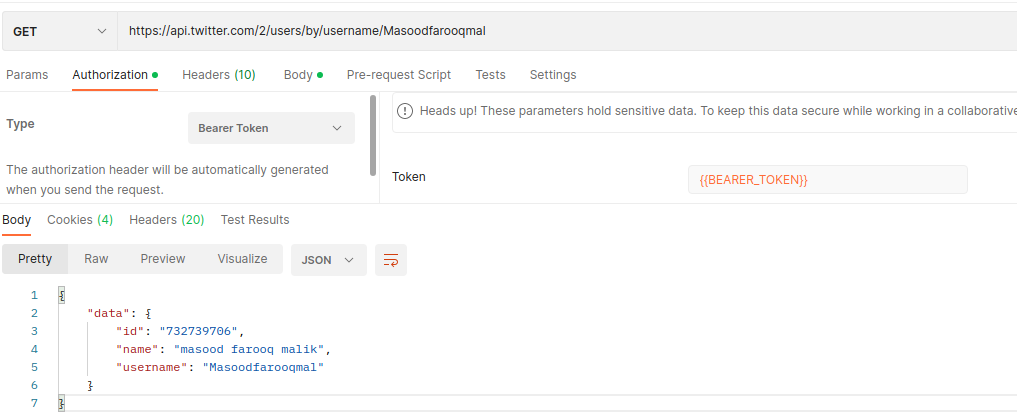Open the Settings tab
1017x418 pixels.
[552, 75]
